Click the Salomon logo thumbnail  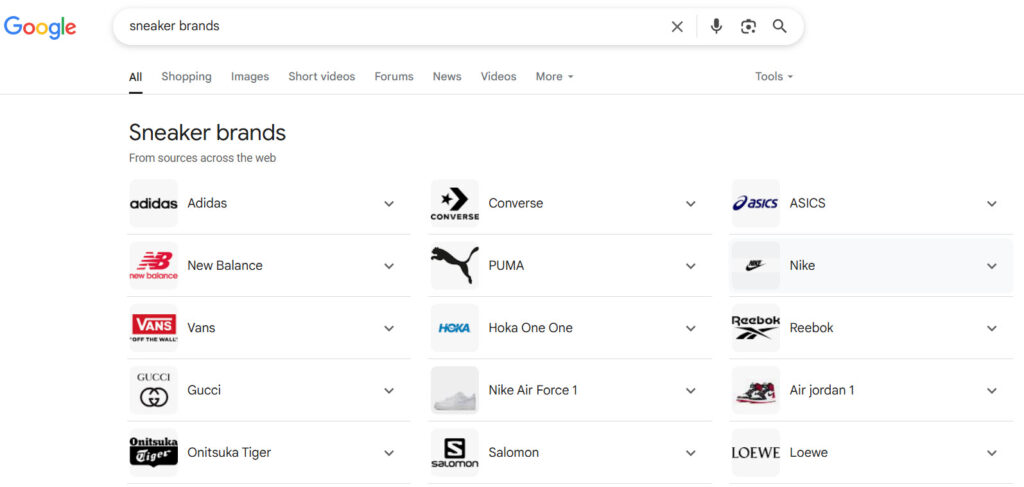pyautogui.click(x=455, y=452)
